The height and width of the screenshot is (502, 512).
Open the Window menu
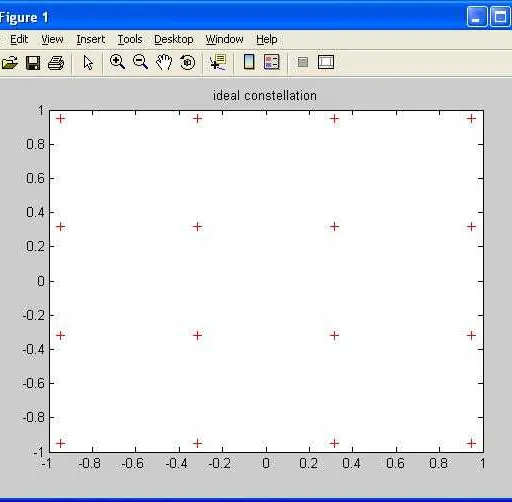(224, 39)
